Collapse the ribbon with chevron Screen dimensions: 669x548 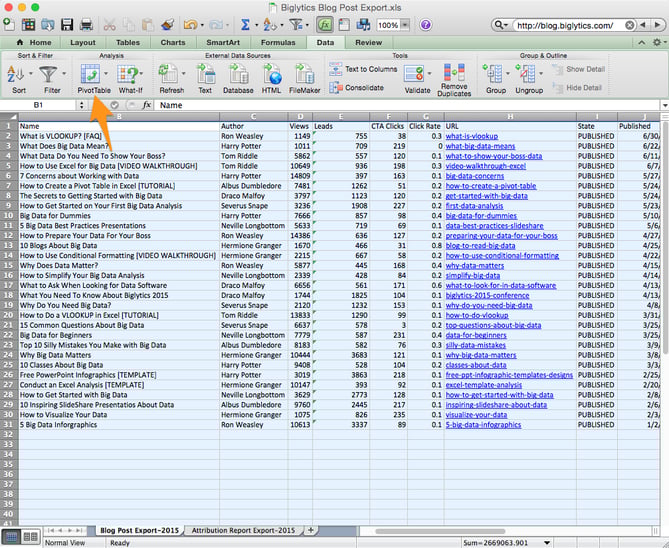click(x=641, y=42)
